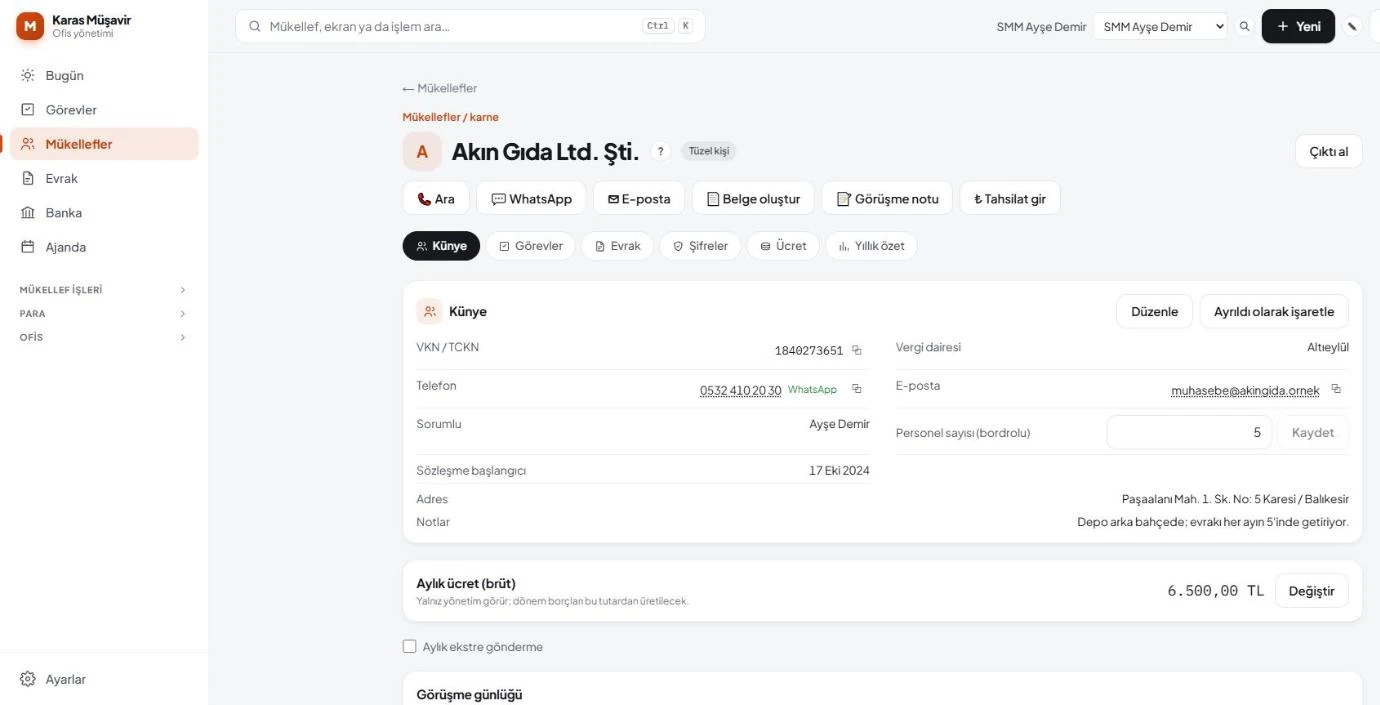This screenshot has width=1380, height=705.
Task: Copy the phone number 0532 410 20 30
Action: (x=857, y=389)
